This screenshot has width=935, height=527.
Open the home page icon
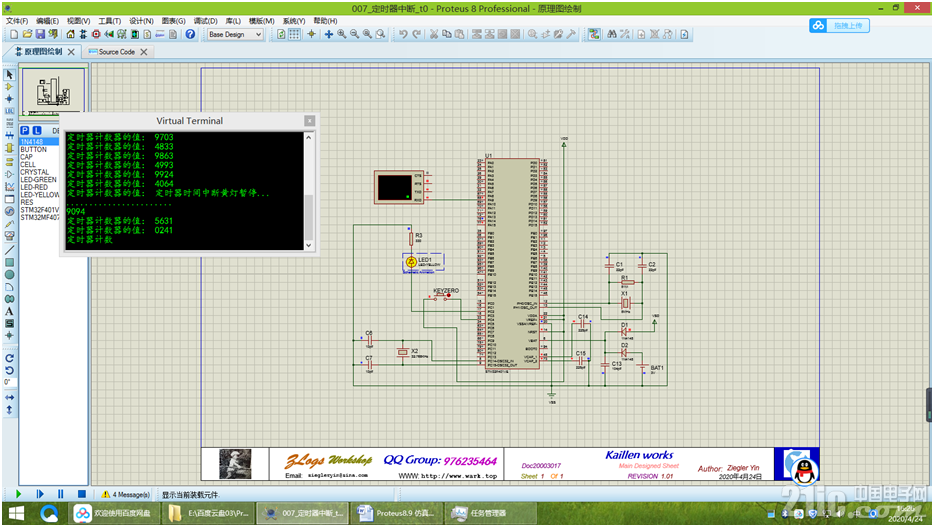70,35
